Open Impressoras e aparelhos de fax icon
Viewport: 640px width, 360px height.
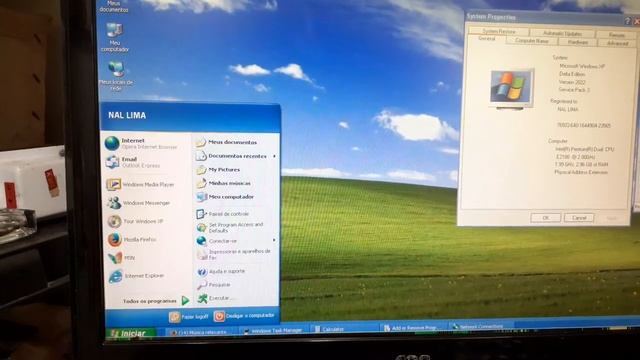pyautogui.click(x=202, y=254)
